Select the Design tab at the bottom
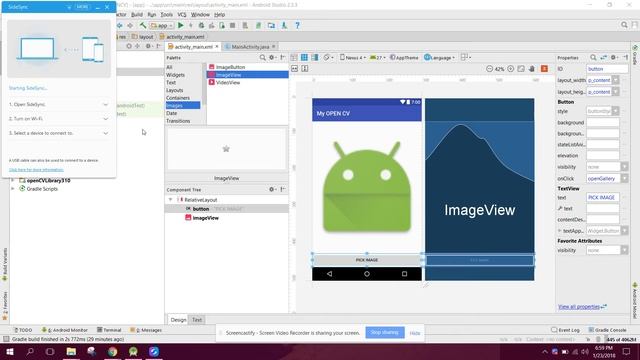This screenshot has height=360, width=640. 178,320
